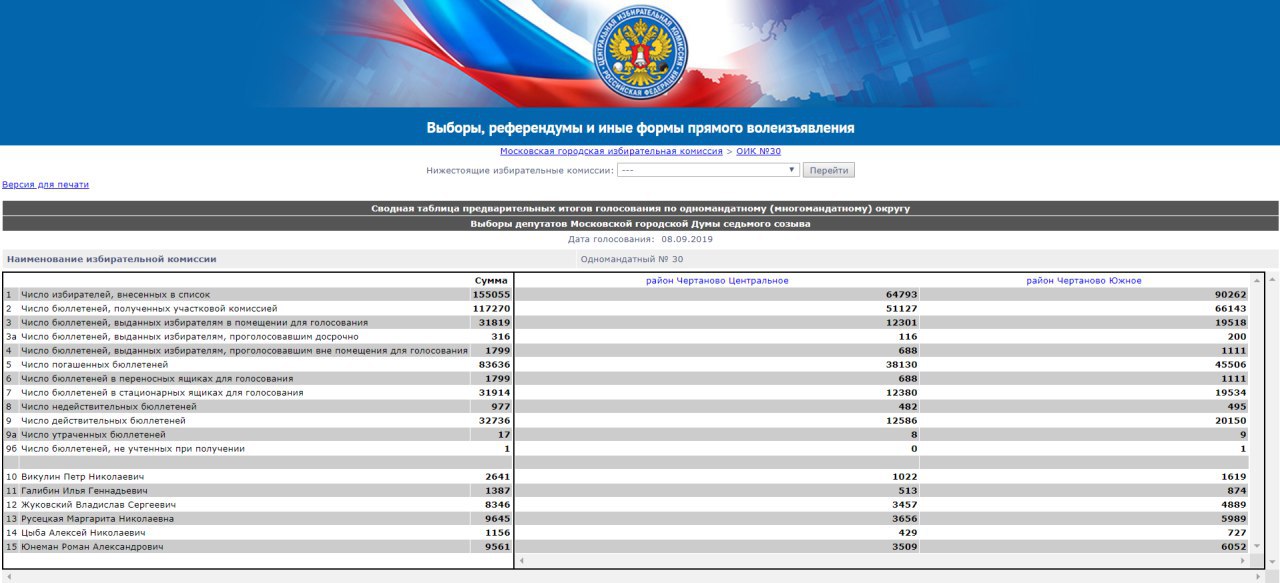
Task: Click the table's horizontal scrollbar left arrow
Action: coord(522,561)
